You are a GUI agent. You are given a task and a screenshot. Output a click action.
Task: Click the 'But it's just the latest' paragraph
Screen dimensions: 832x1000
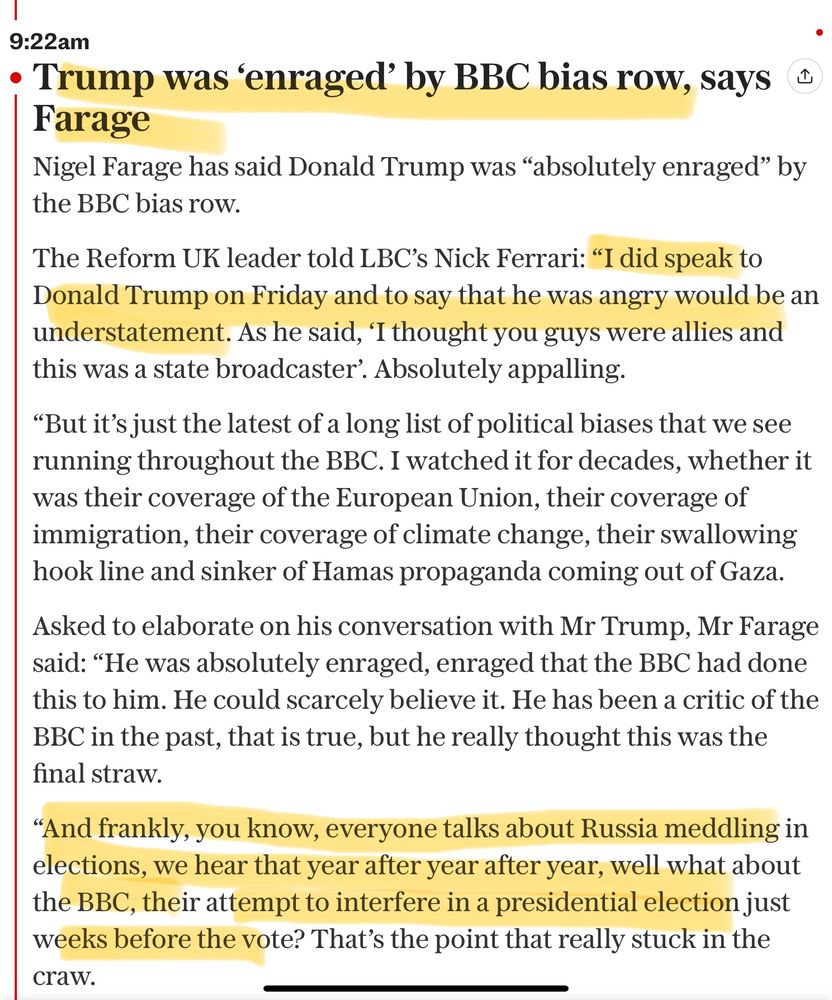tap(422, 497)
